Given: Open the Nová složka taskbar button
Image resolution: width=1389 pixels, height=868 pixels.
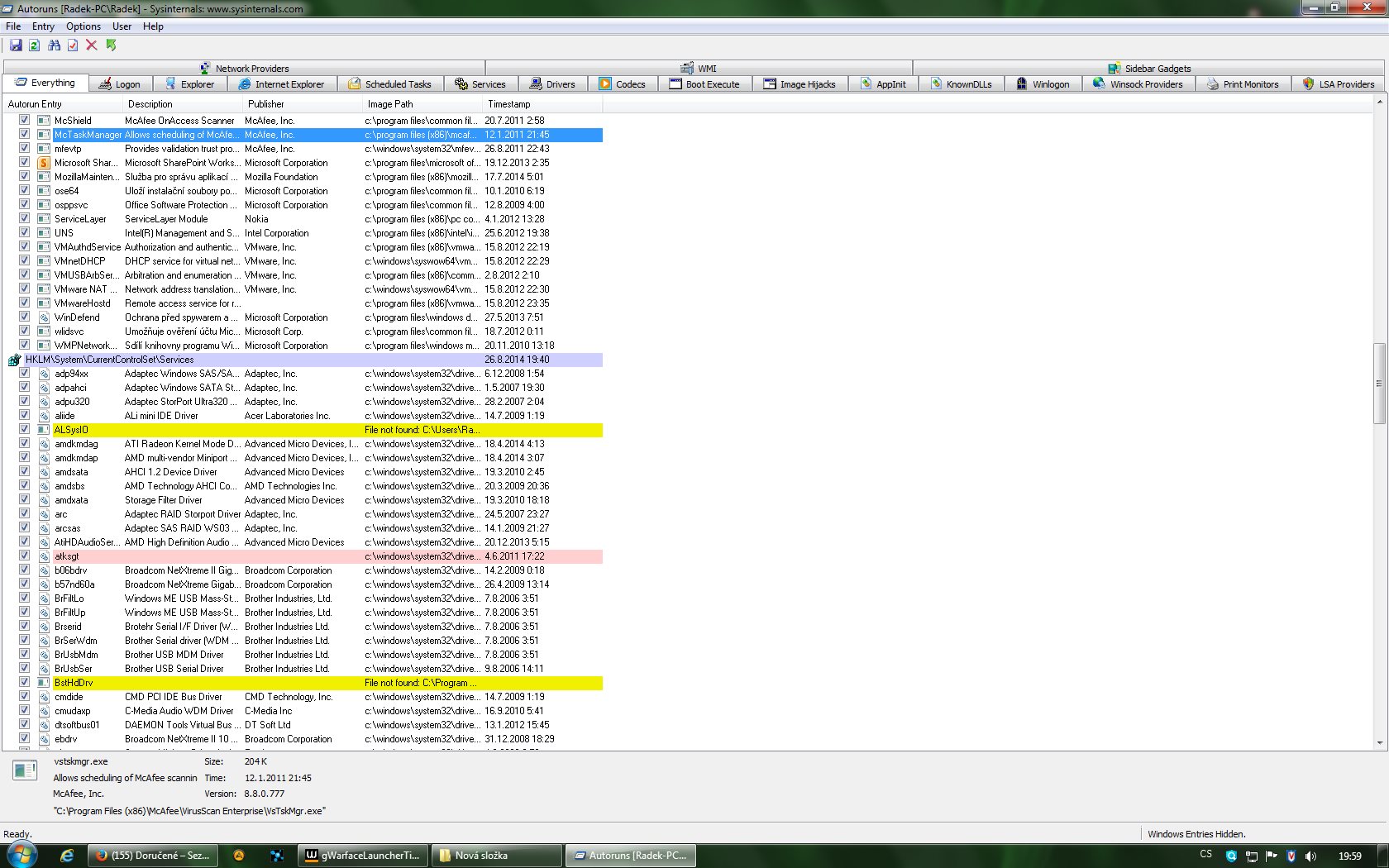Looking at the screenshot, I should point(497,856).
